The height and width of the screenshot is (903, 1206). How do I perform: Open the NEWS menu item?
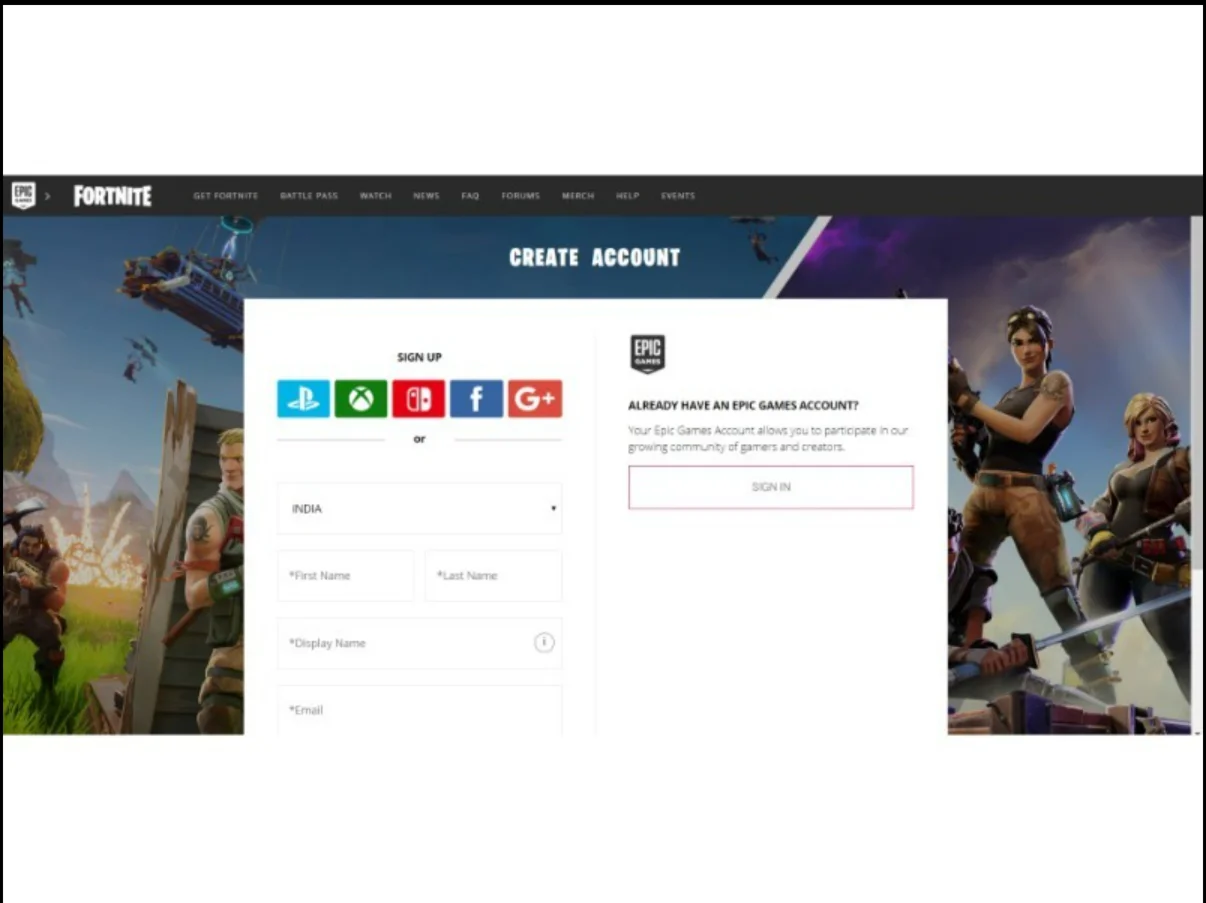click(x=426, y=196)
